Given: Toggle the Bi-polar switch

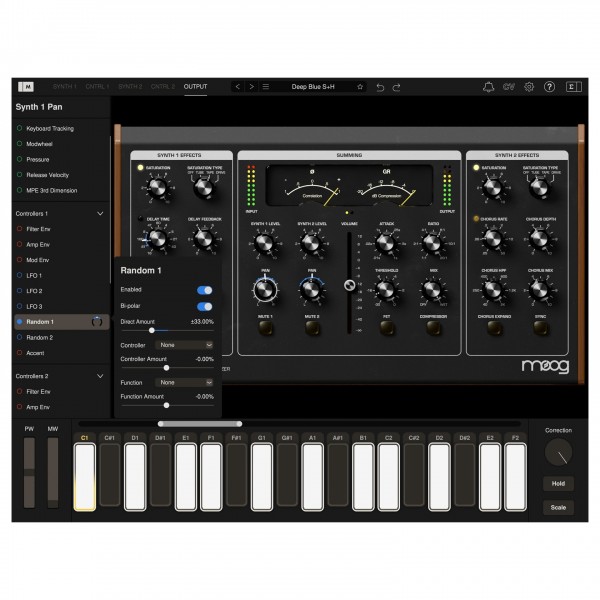Looking at the screenshot, I should point(204,307).
